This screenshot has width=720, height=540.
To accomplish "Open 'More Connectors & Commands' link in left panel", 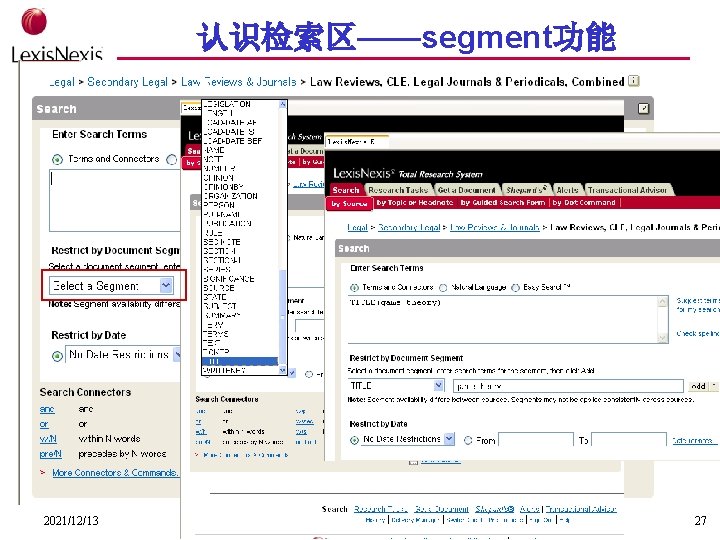I will pos(115,472).
